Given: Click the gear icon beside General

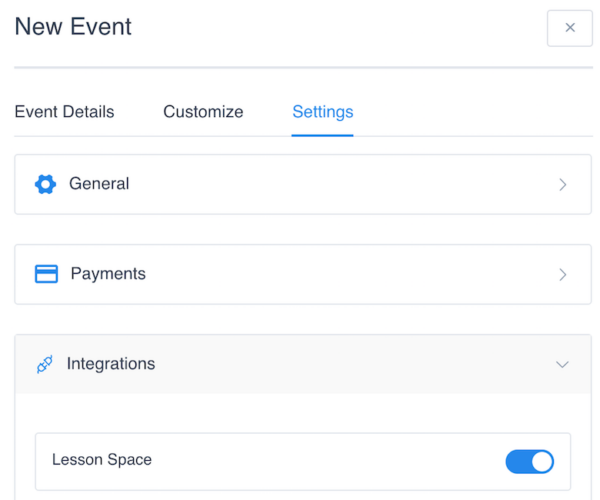Looking at the screenshot, I should tap(45, 184).
